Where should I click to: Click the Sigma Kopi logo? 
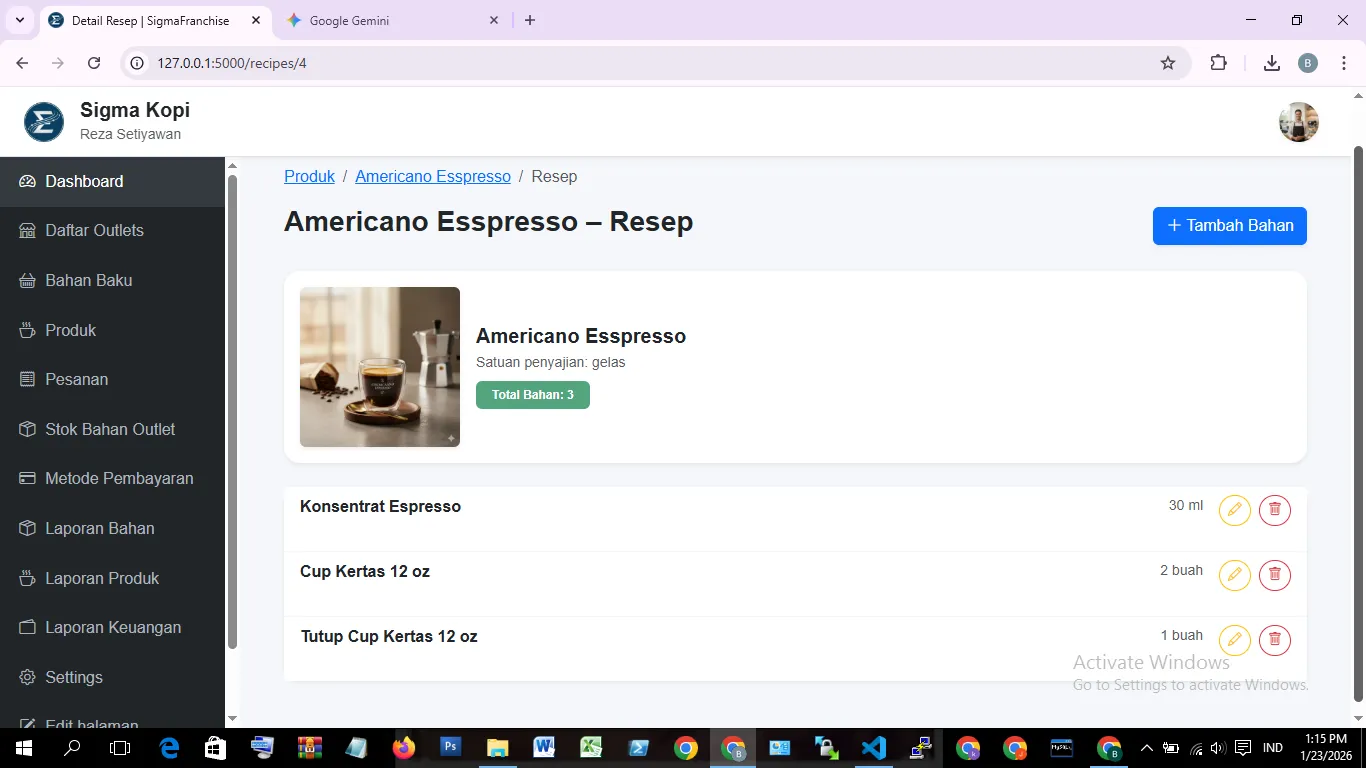(x=44, y=122)
